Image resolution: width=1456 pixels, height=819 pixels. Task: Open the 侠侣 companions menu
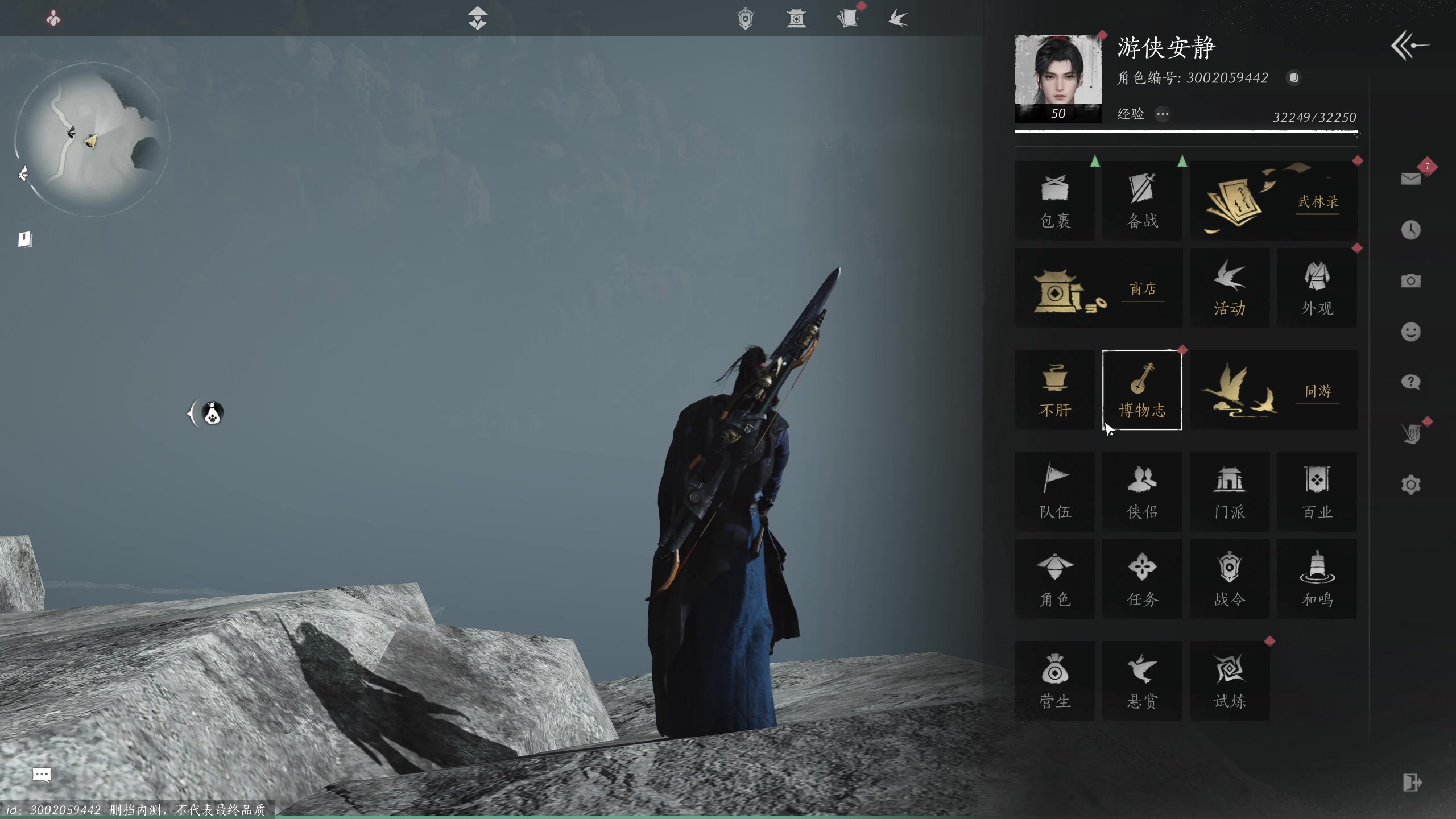(x=1142, y=492)
